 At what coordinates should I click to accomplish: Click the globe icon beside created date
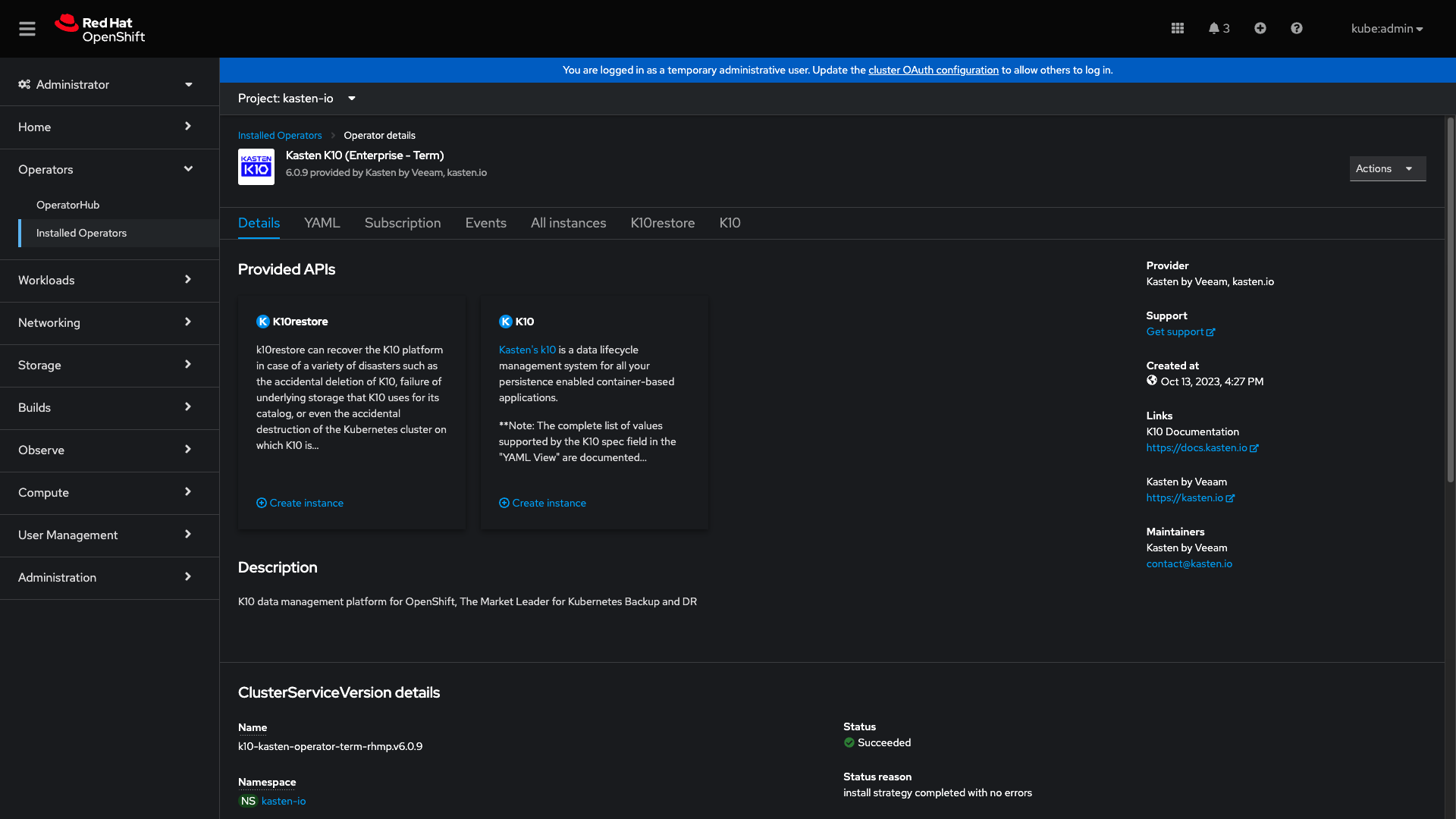pyautogui.click(x=1152, y=381)
